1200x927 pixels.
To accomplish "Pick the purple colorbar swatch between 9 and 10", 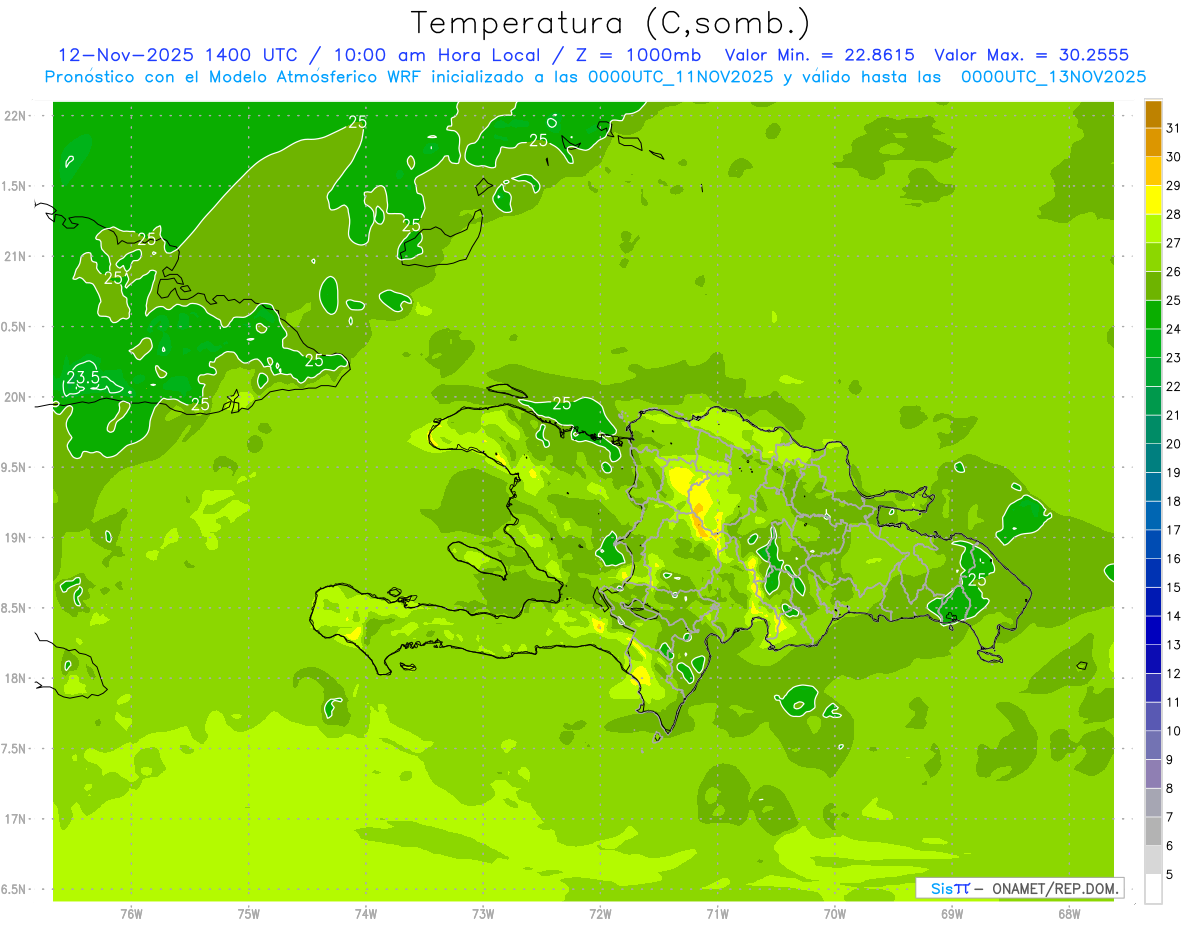I will point(1153,745).
